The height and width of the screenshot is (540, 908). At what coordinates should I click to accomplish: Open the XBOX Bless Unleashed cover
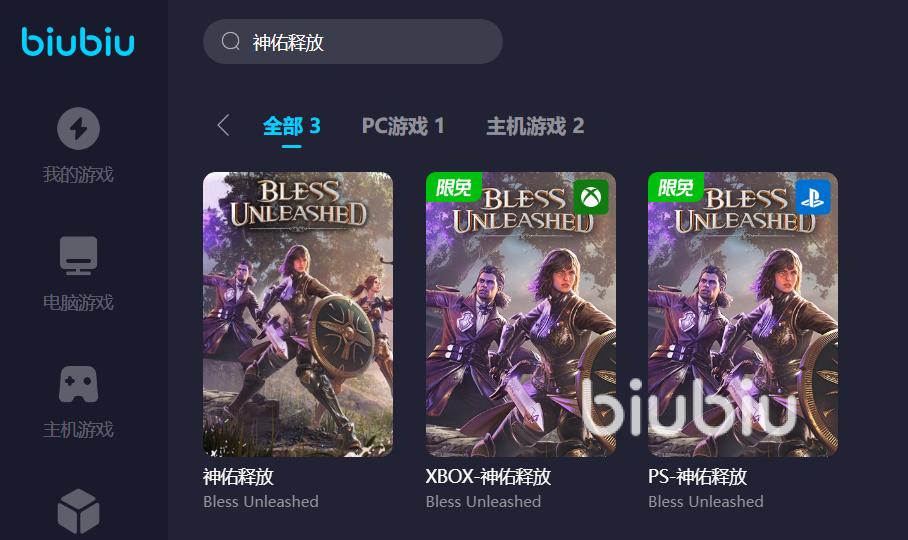coord(521,314)
